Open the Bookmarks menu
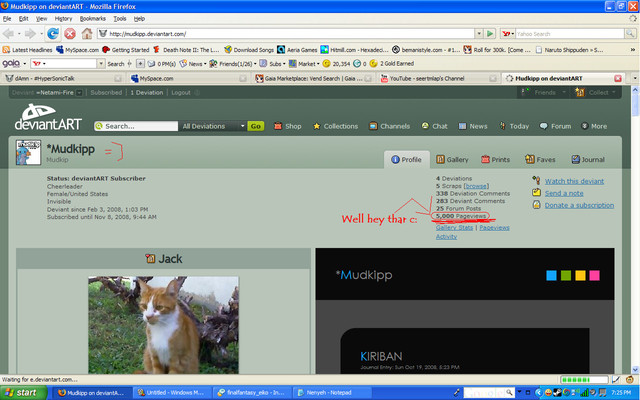The height and width of the screenshot is (400, 640). 93,19
